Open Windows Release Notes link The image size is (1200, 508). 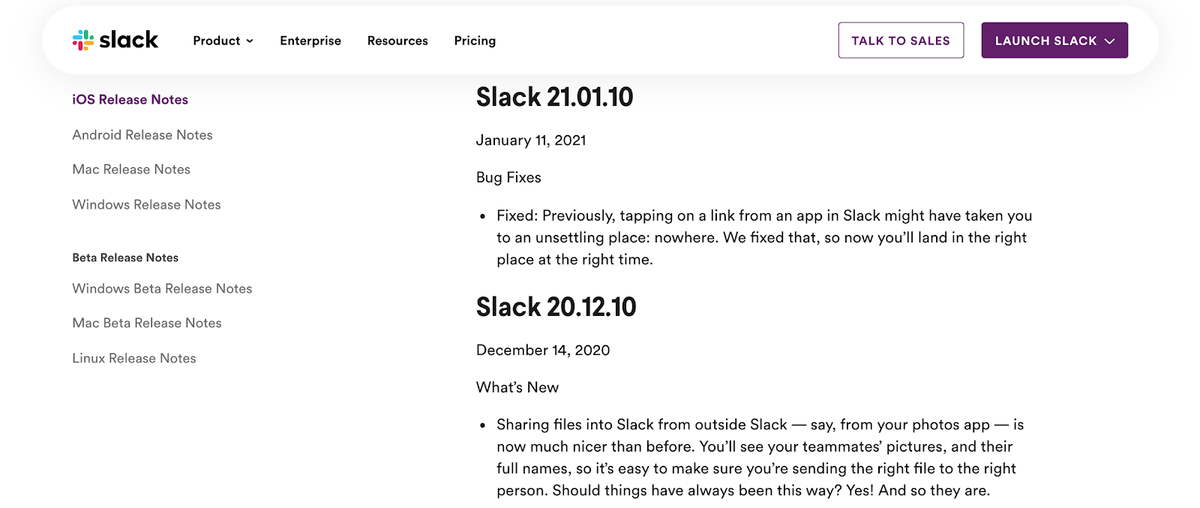click(x=146, y=205)
